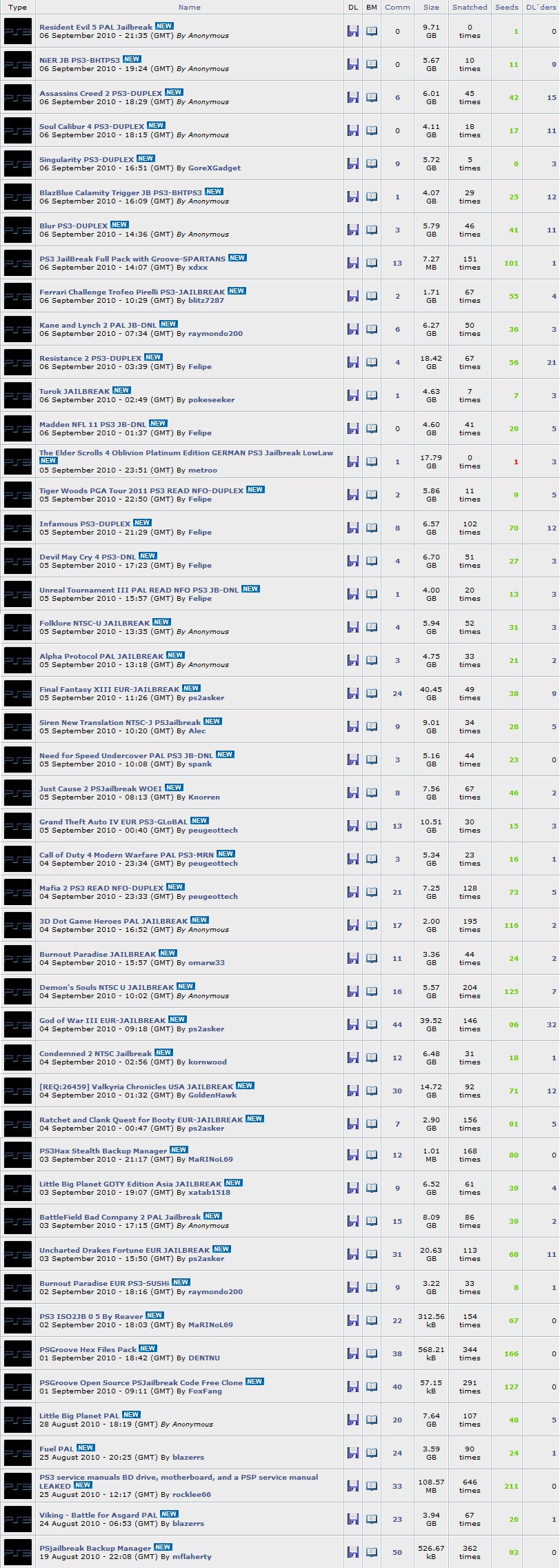View 50 comments on PSJailbreak Backup Manager

(397, 1552)
